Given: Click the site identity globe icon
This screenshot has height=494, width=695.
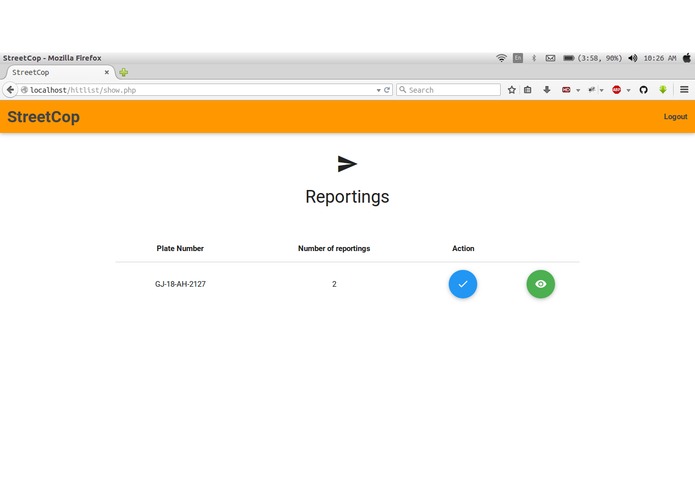Looking at the screenshot, I should [24, 90].
